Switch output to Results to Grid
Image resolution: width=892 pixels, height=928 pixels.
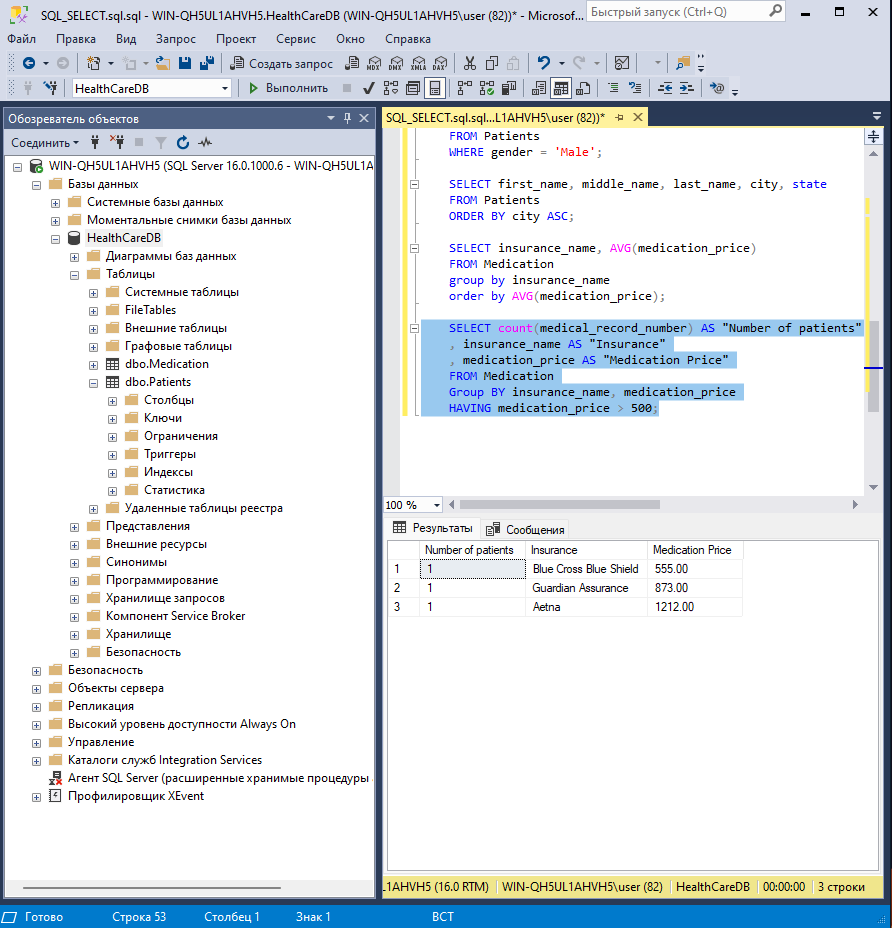click(x=561, y=88)
